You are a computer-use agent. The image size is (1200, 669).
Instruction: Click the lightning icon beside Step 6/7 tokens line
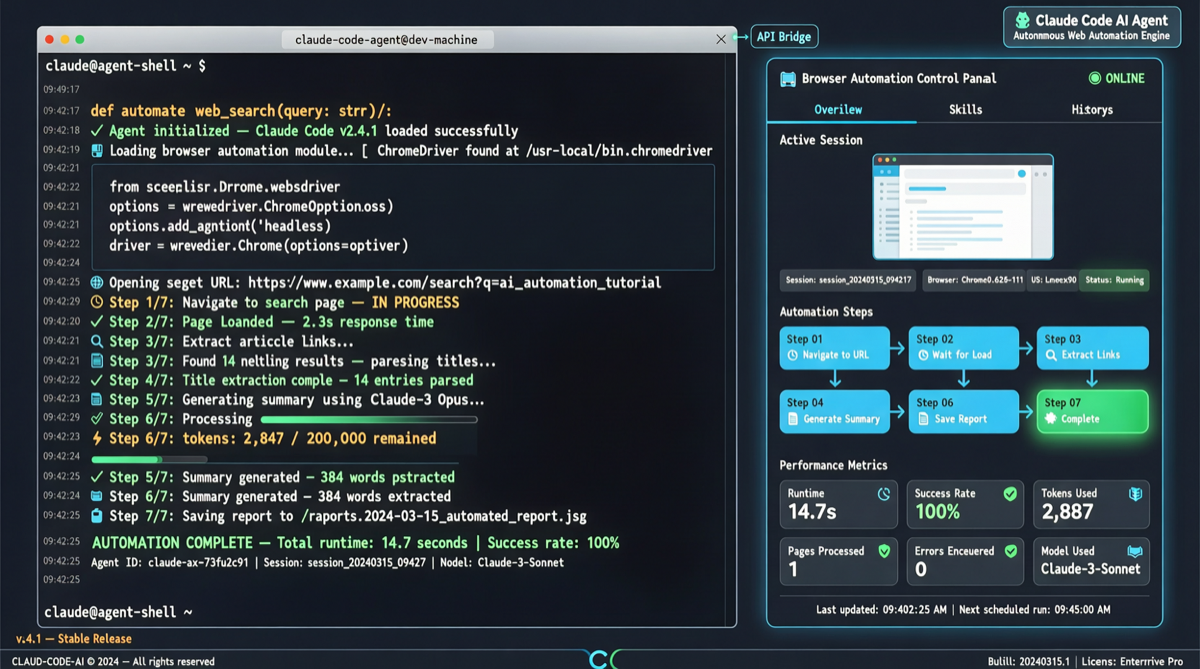point(97,438)
